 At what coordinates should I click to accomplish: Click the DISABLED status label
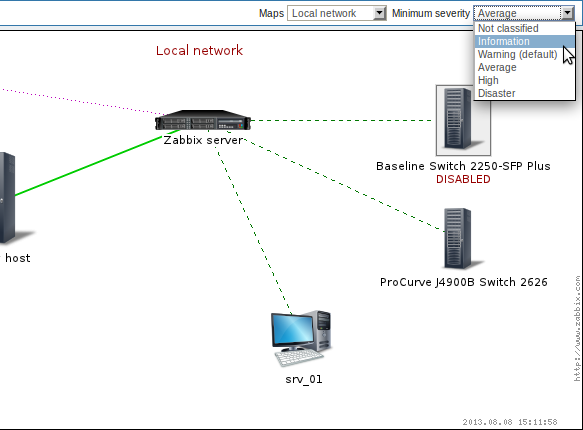point(463,179)
